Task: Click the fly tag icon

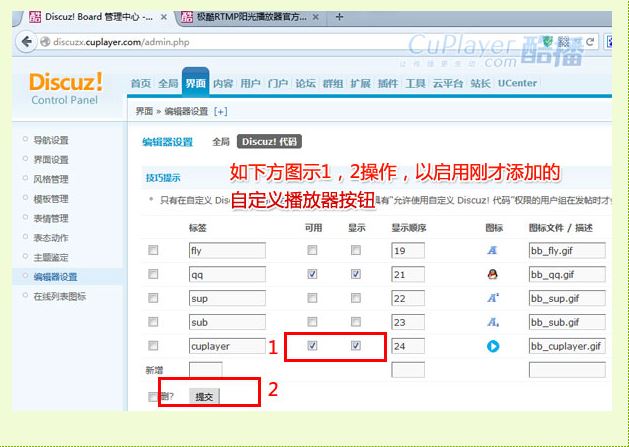Action: [x=492, y=250]
